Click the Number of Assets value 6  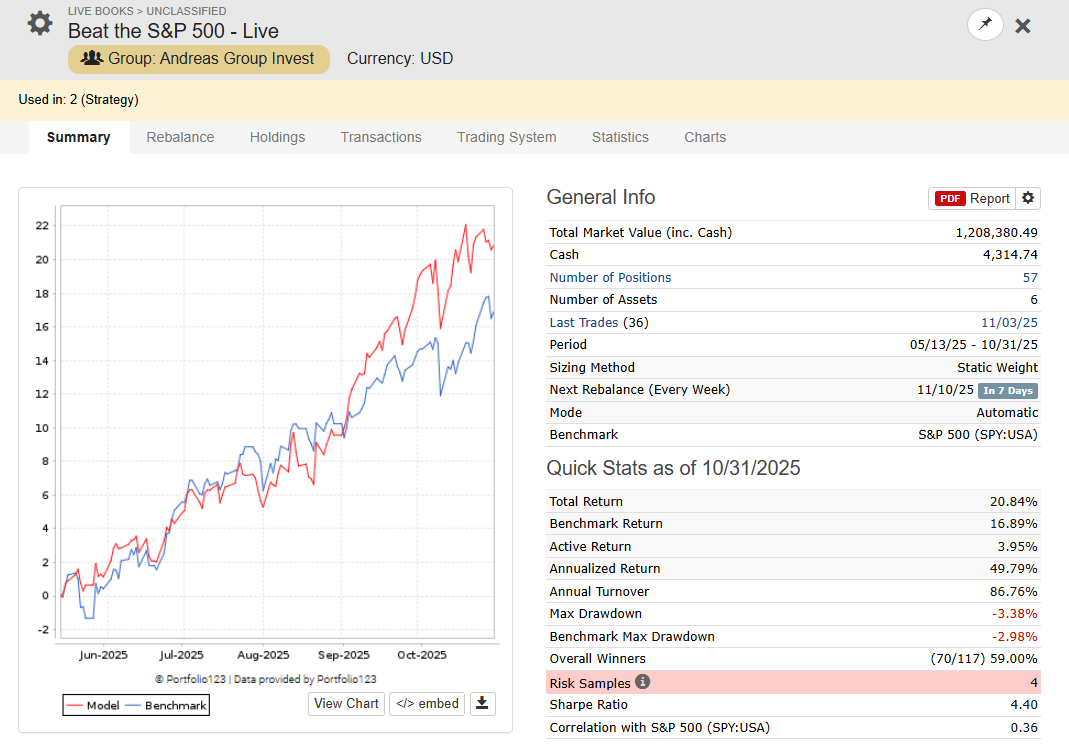(x=1034, y=299)
